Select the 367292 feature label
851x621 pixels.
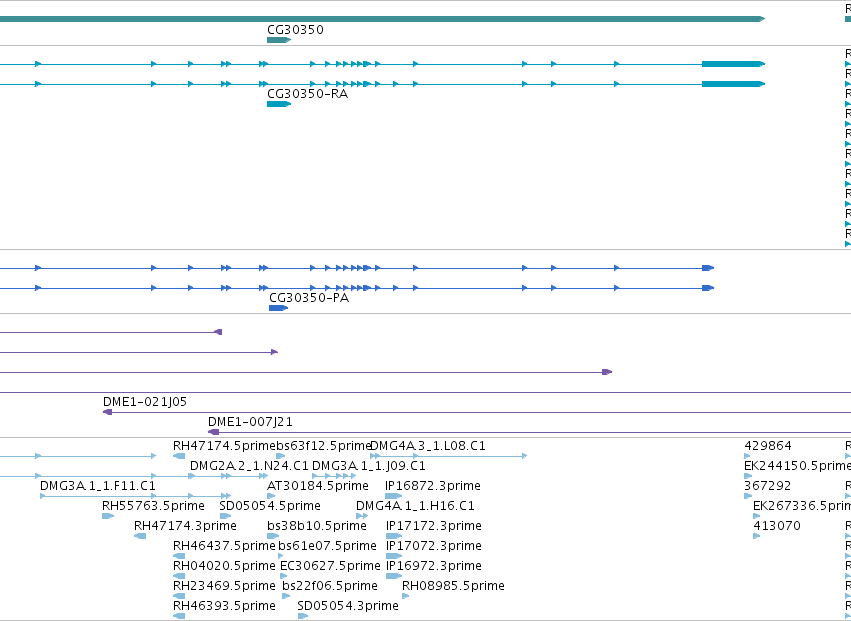767,486
